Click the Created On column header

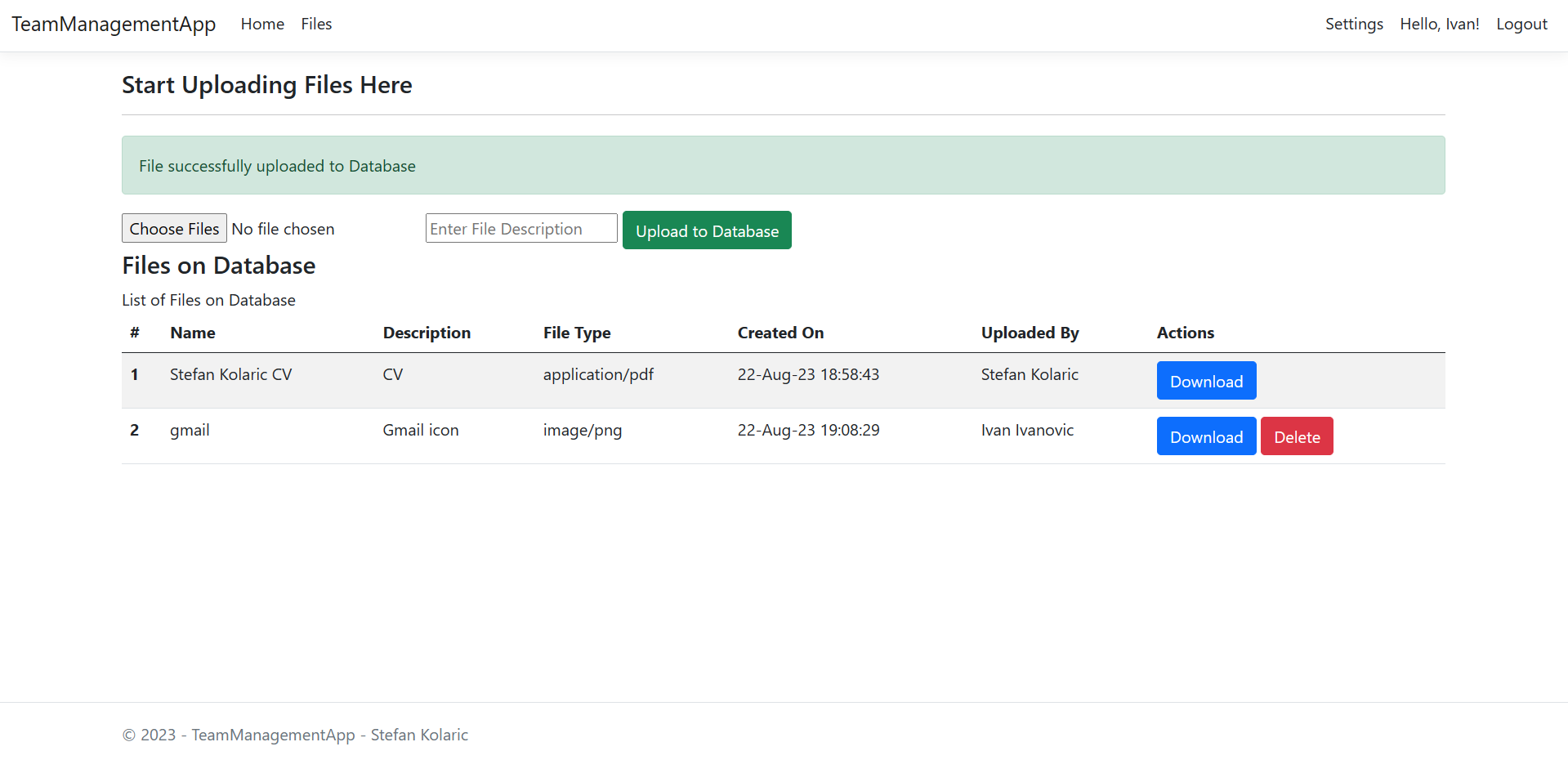(x=780, y=333)
